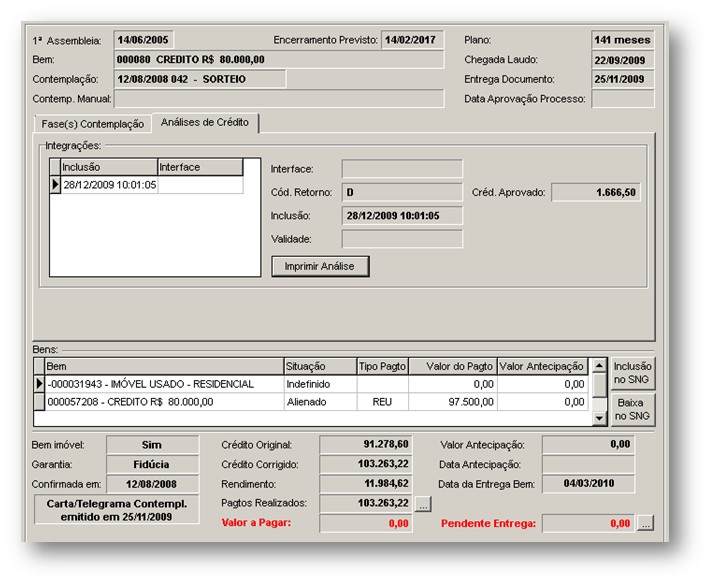Screen dimensions: 711x584
Task: Click the Contemplação field with SORTEIO
Action: point(200,79)
